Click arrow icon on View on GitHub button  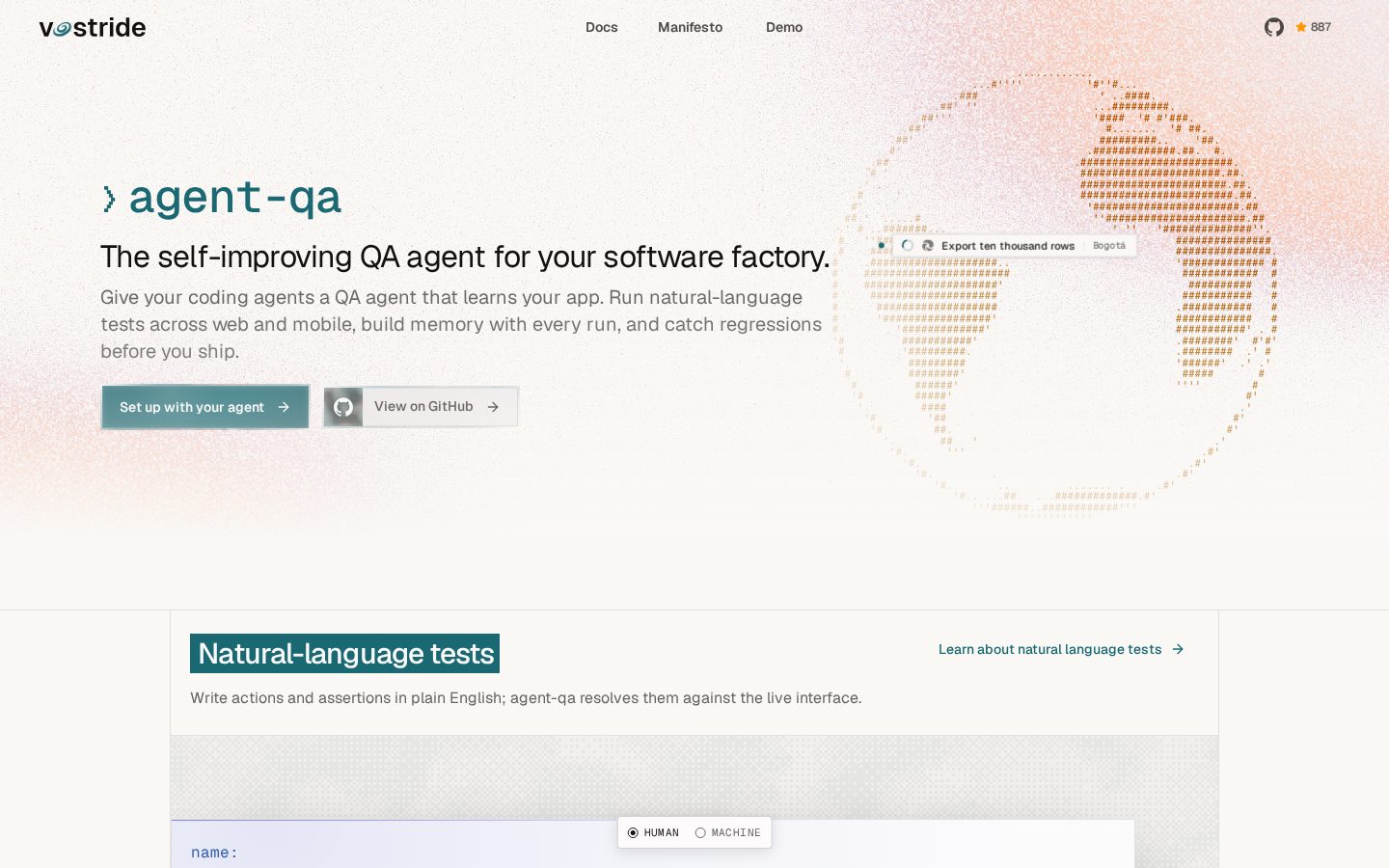click(493, 407)
